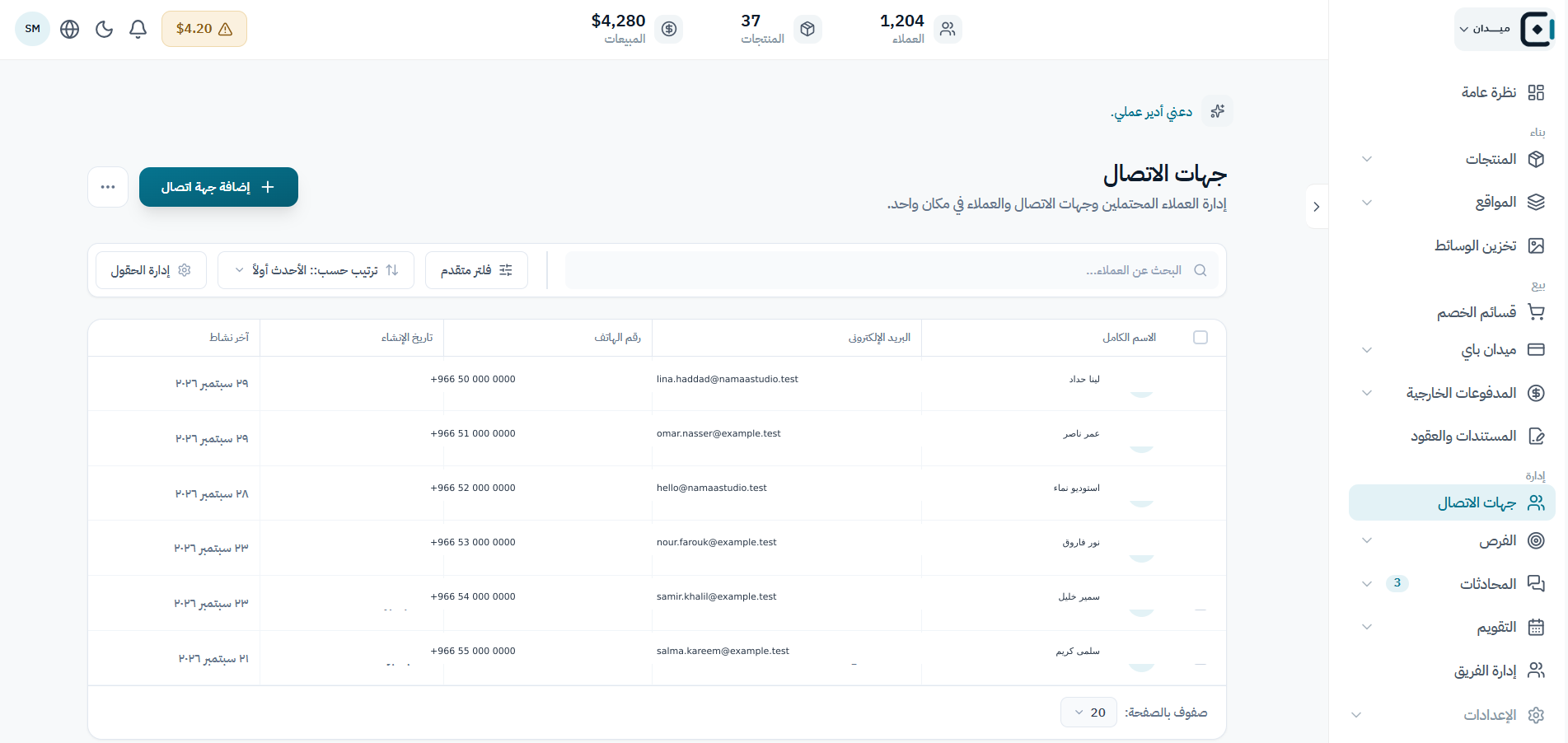This screenshot has width=1568, height=743.
Task: Collapse the sidebar with the arrow handle
Action: 1317,207
